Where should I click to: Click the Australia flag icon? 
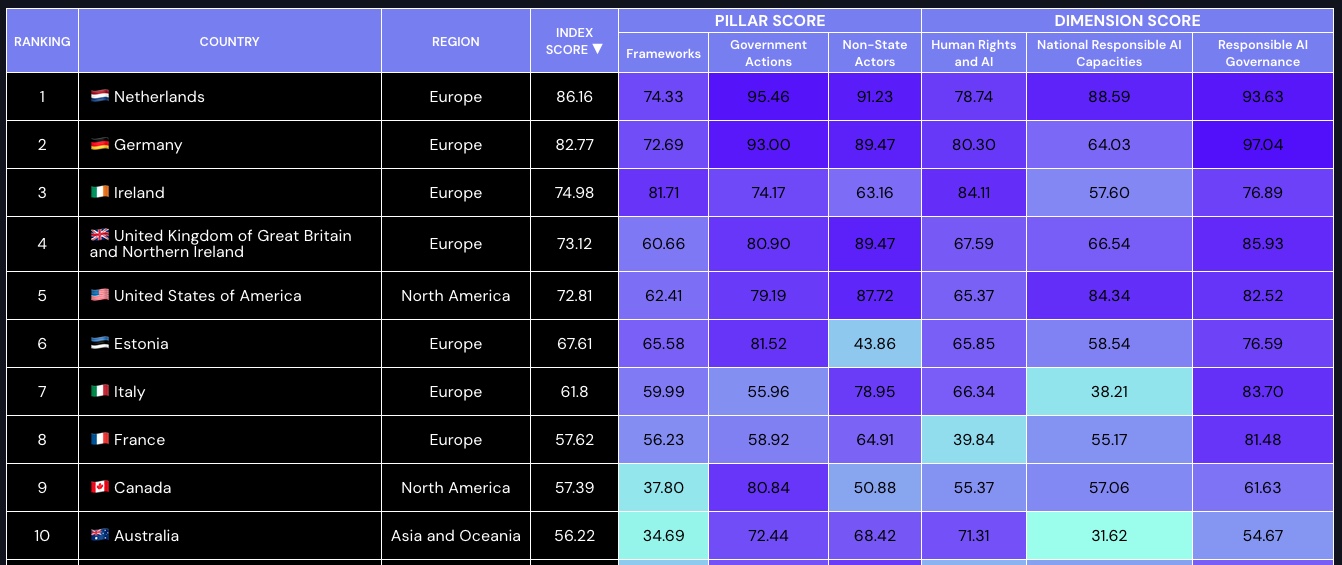click(x=99, y=536)
